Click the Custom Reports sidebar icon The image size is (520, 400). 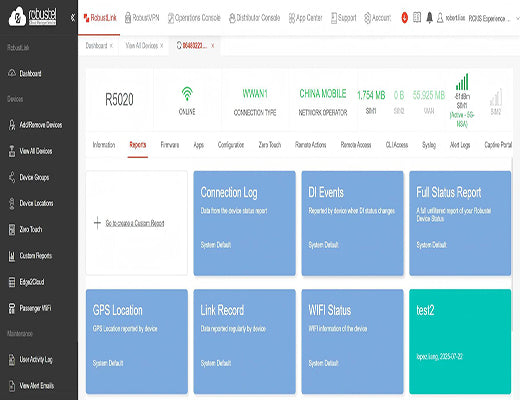12,256
